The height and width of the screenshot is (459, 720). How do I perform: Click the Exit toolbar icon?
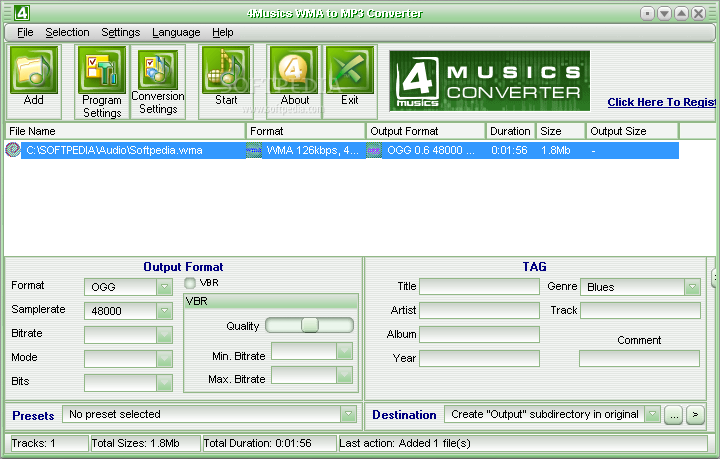coord(349,70)
